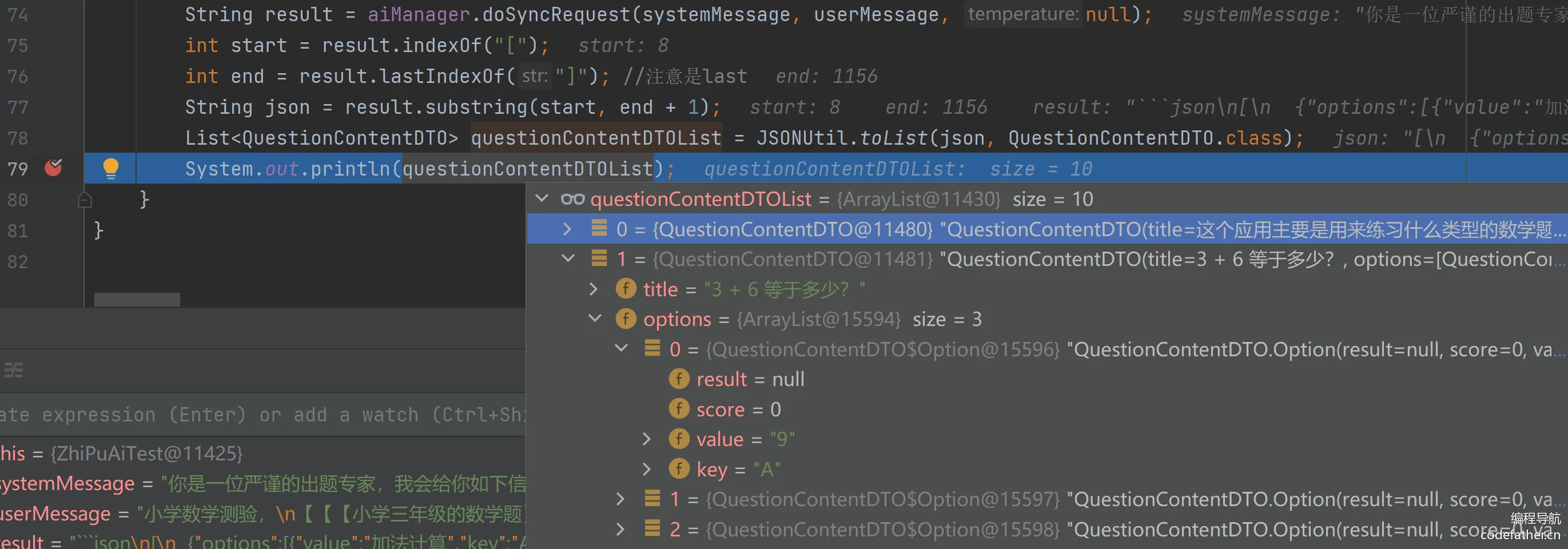Click line number 82 in the gutter

point(18,262)
